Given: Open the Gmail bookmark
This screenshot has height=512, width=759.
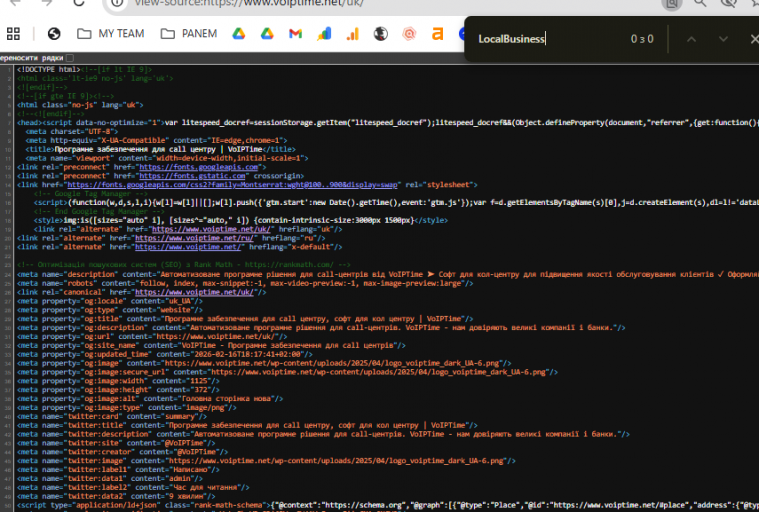Looking at the screenshot, I should [295, 33].
